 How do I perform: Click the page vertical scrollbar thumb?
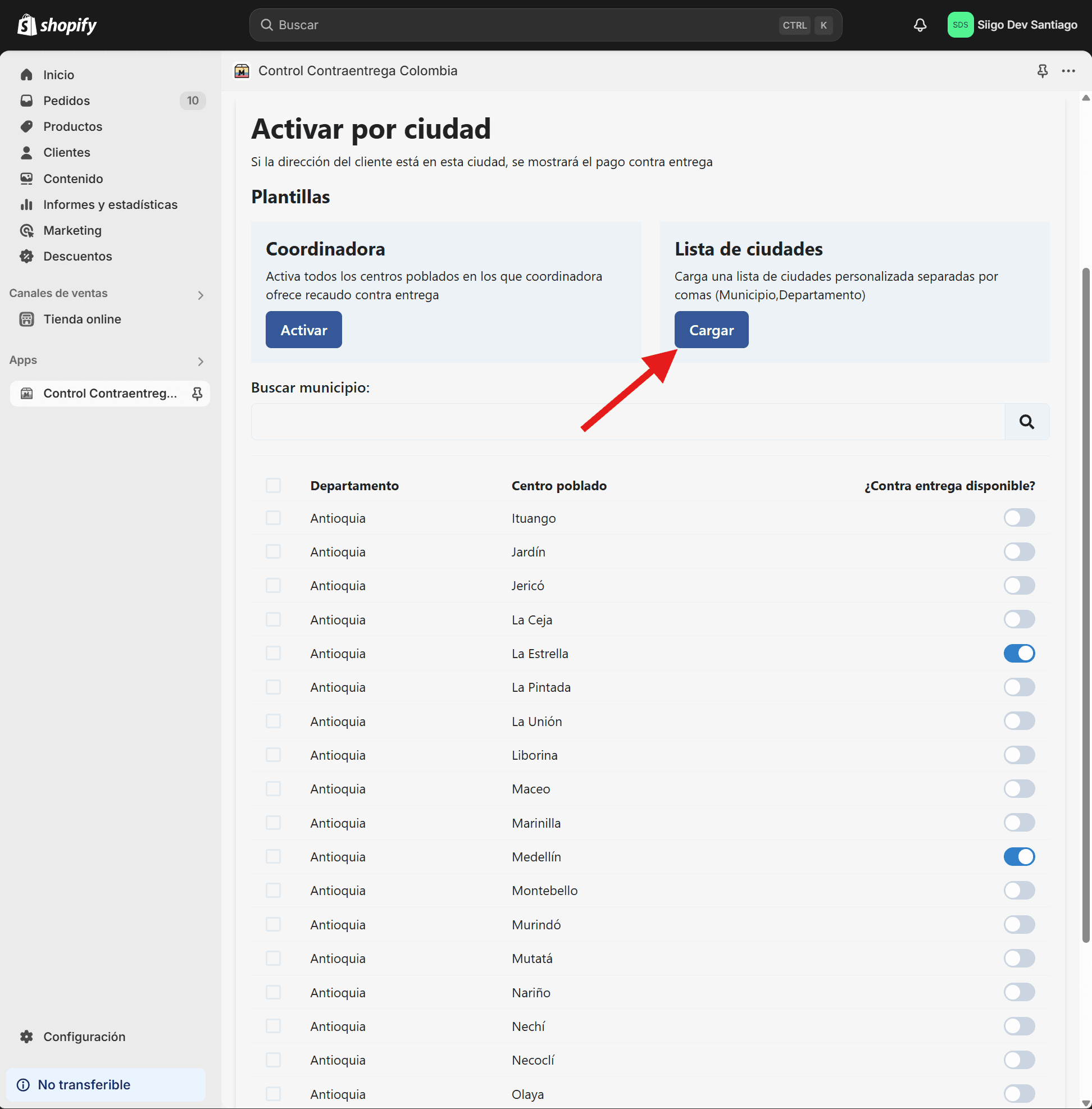coord(1086,605)
